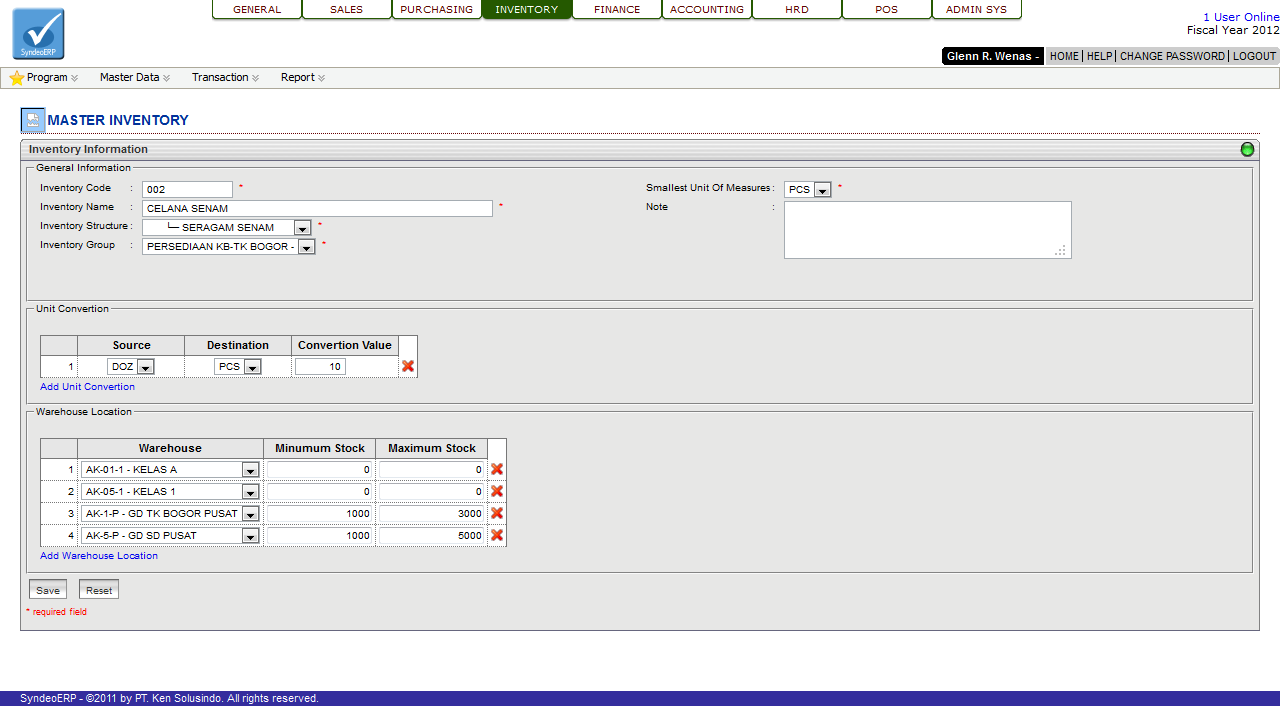Open the Transaction menu

225,77
